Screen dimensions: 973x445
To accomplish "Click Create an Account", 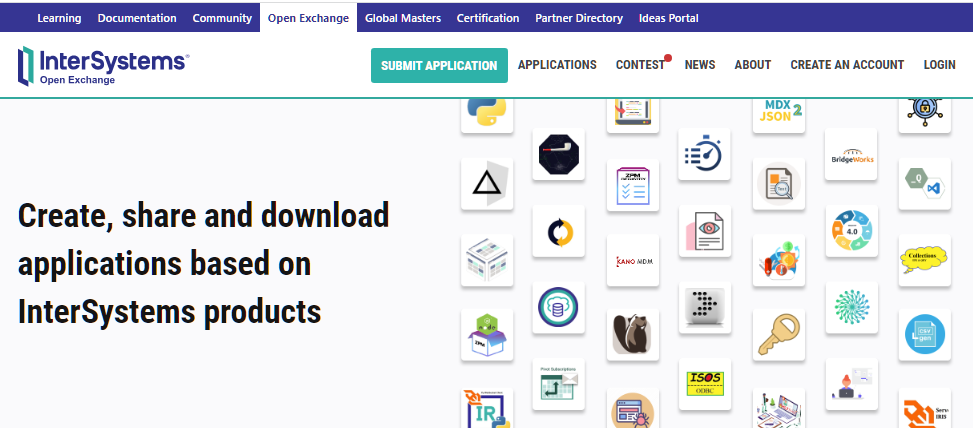I will [x=847, y=65].
